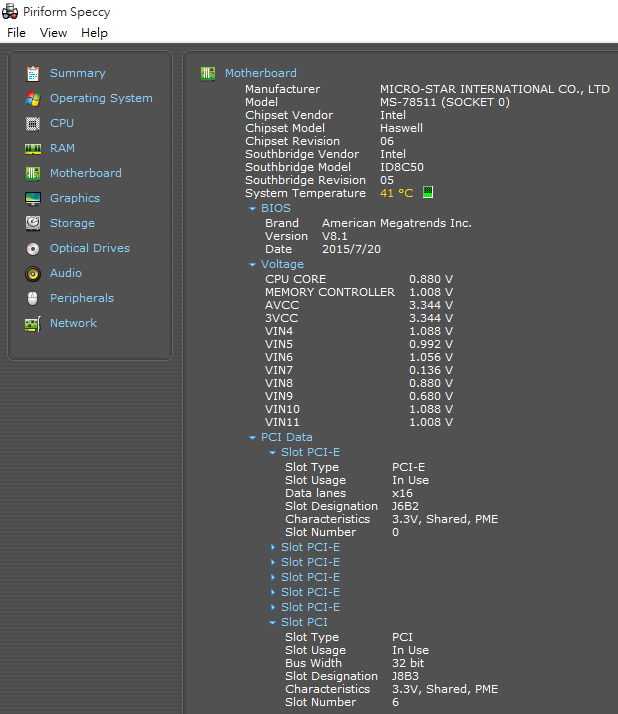Viewport: 618px width, 714px height.
Task: Click the Peripherals mouse icon
Action: 33,298
